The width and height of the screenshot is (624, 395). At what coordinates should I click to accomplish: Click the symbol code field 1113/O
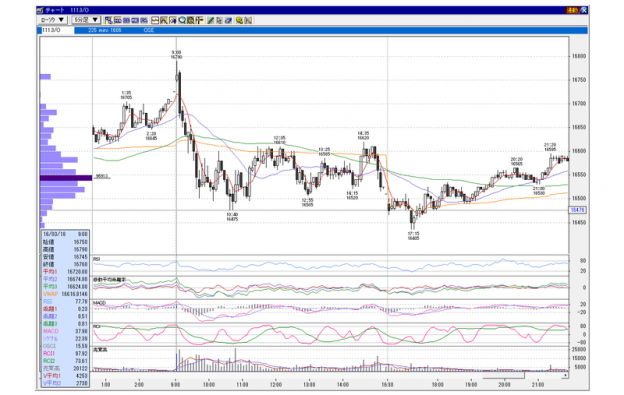point(56,30)
